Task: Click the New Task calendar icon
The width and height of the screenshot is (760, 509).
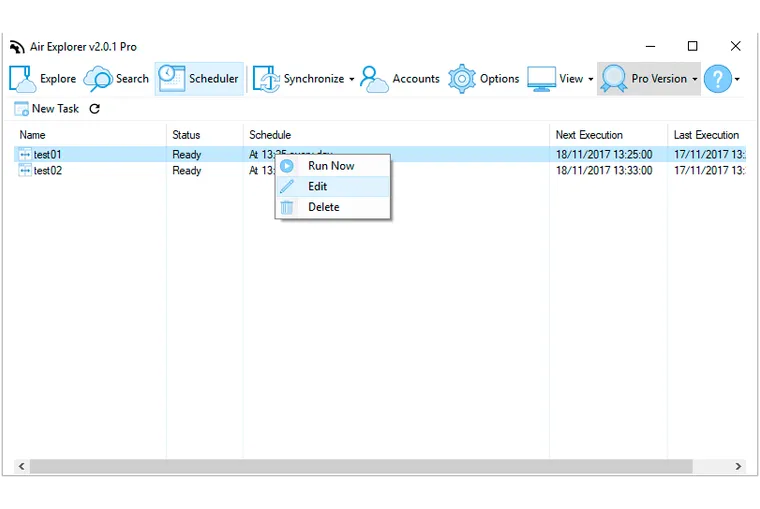Action: click(22, 109)
